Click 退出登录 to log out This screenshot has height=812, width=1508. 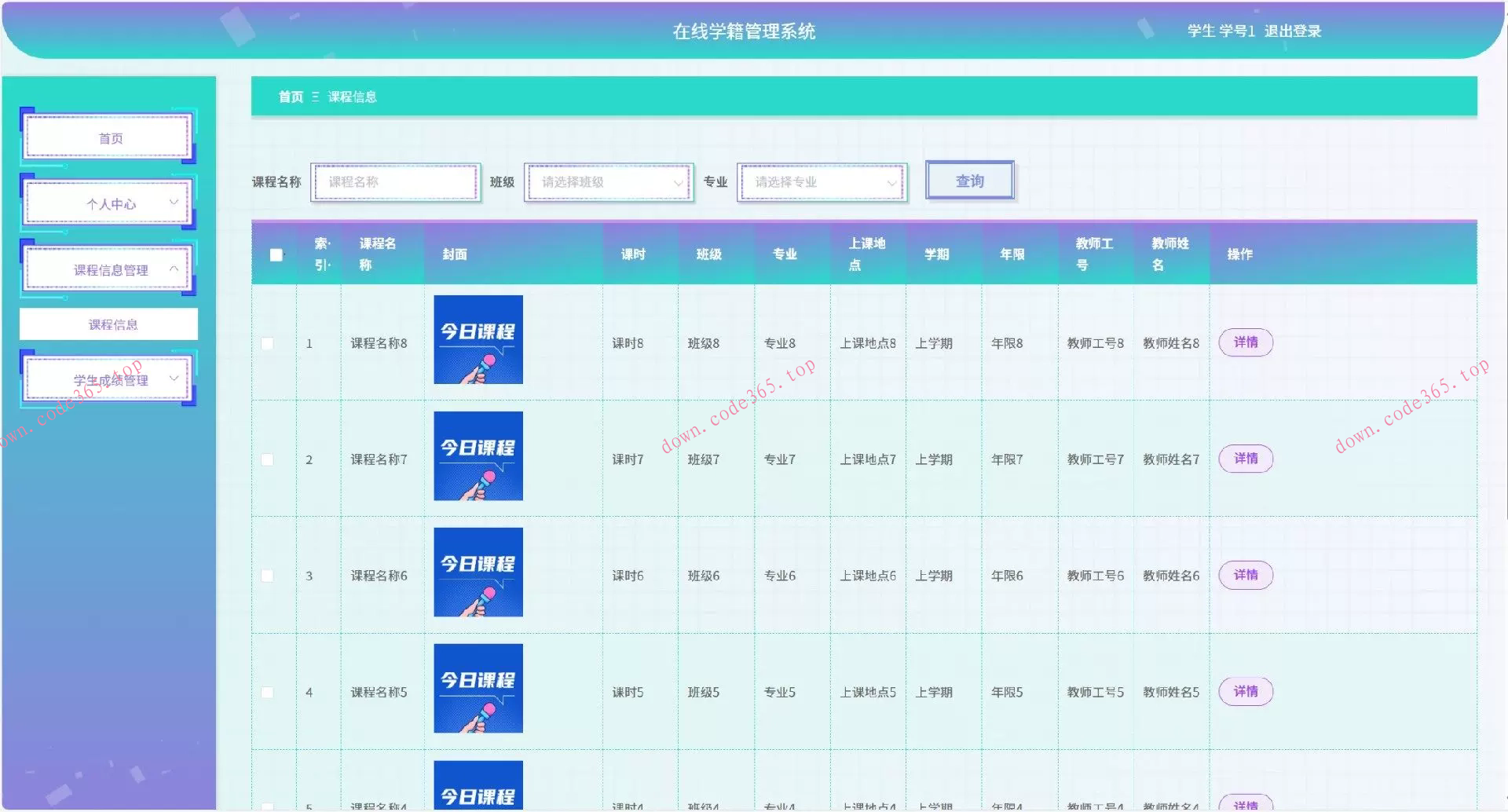pyautogui.click(x=1292, y=31)
